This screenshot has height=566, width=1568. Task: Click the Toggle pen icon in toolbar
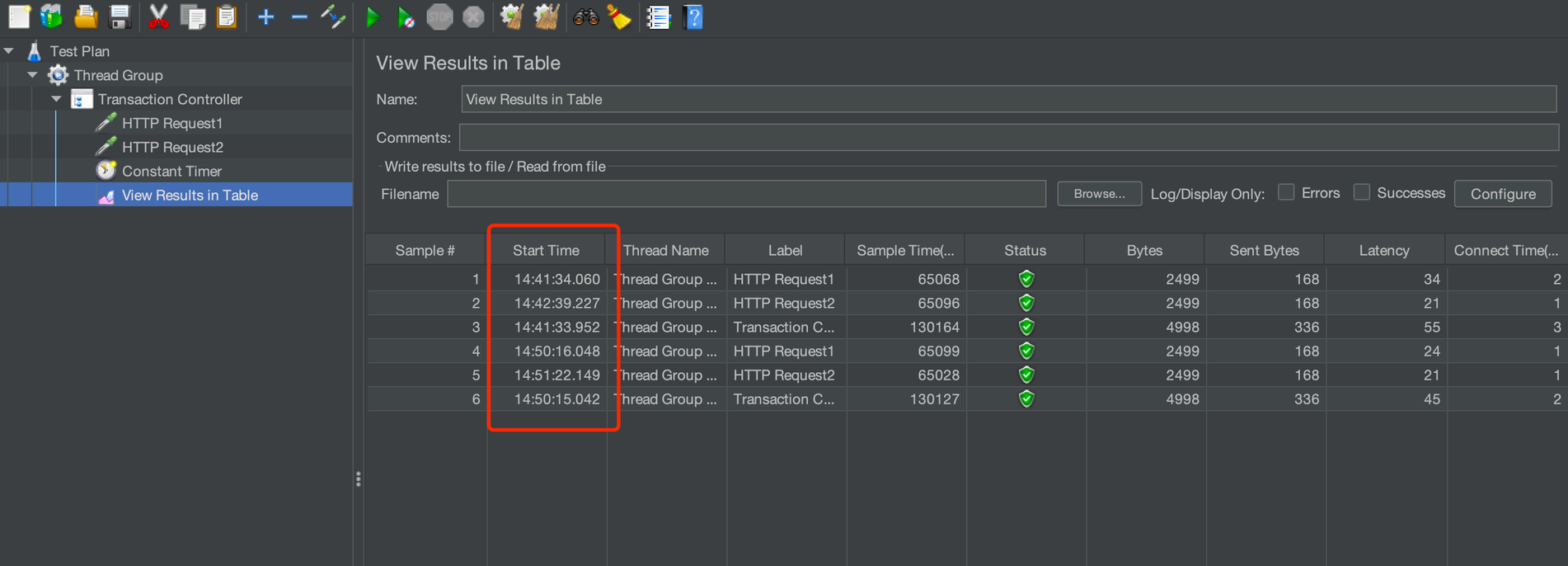tap(333, 17)
